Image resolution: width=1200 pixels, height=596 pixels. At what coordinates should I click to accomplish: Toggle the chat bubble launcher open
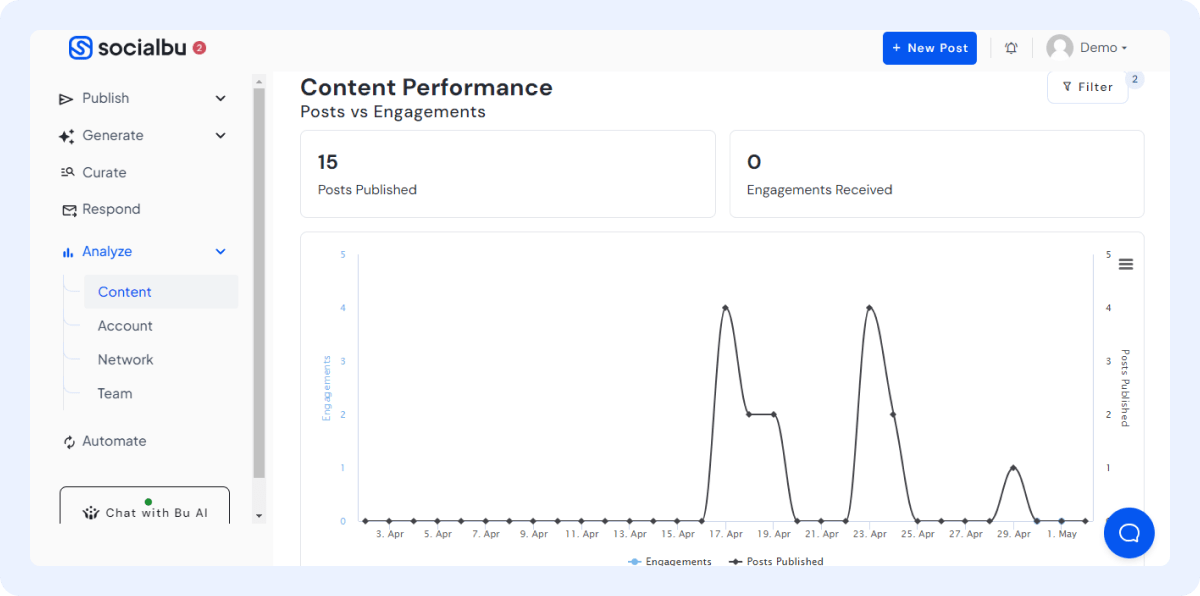tap(1129, 533)
